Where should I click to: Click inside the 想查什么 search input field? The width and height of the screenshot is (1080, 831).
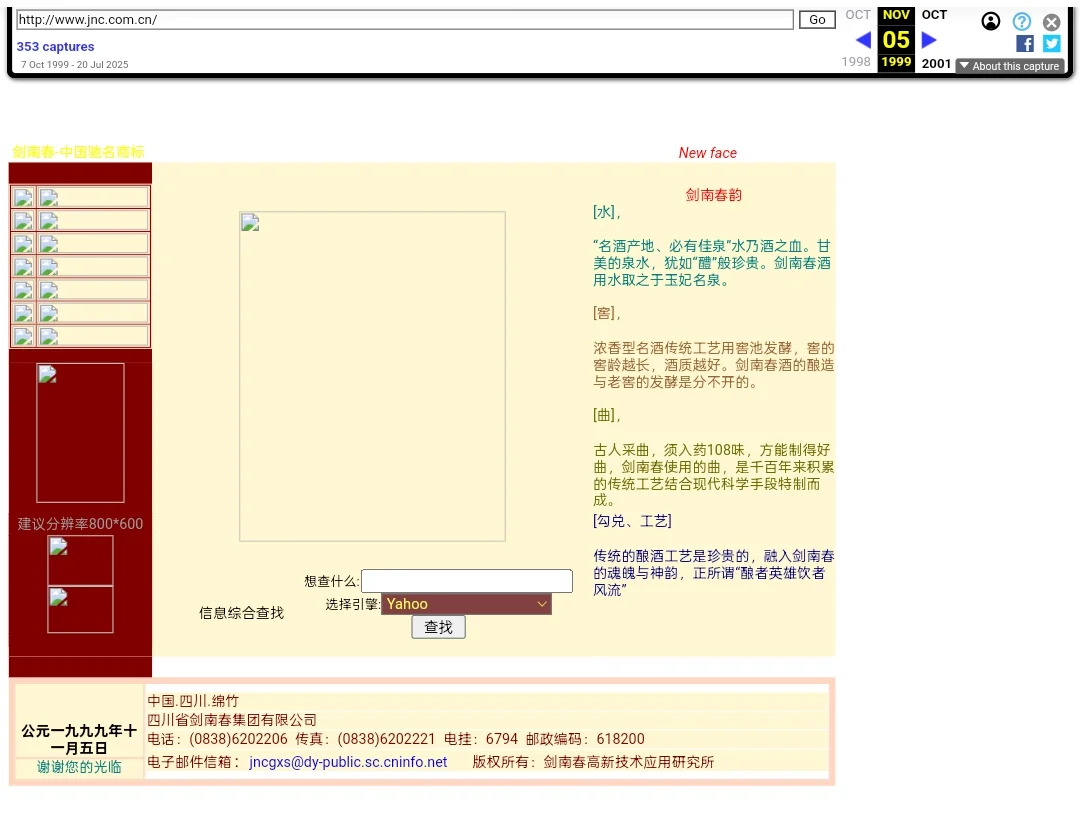[466, 580]
